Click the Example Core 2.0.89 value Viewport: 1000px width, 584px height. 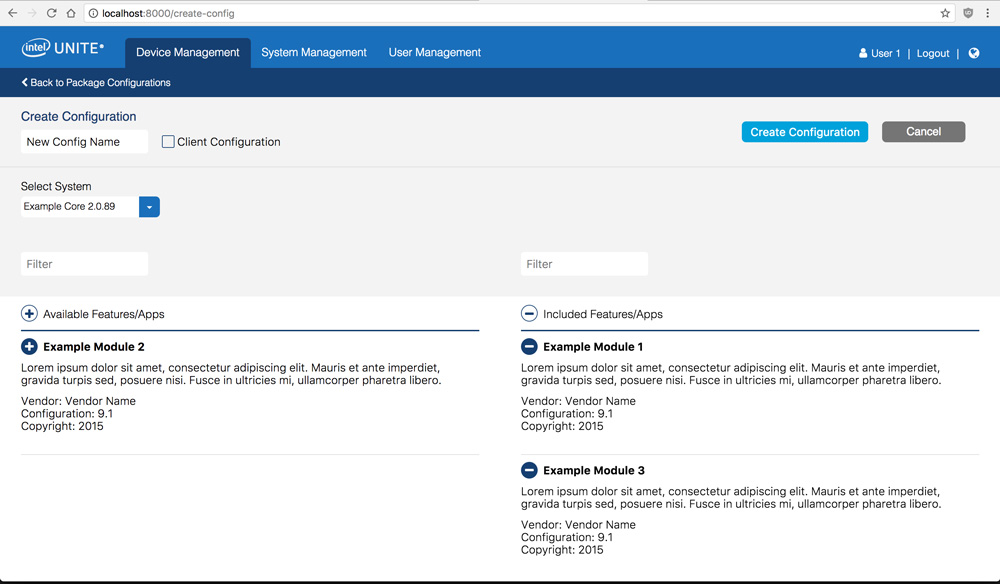[x=70, y=207]
